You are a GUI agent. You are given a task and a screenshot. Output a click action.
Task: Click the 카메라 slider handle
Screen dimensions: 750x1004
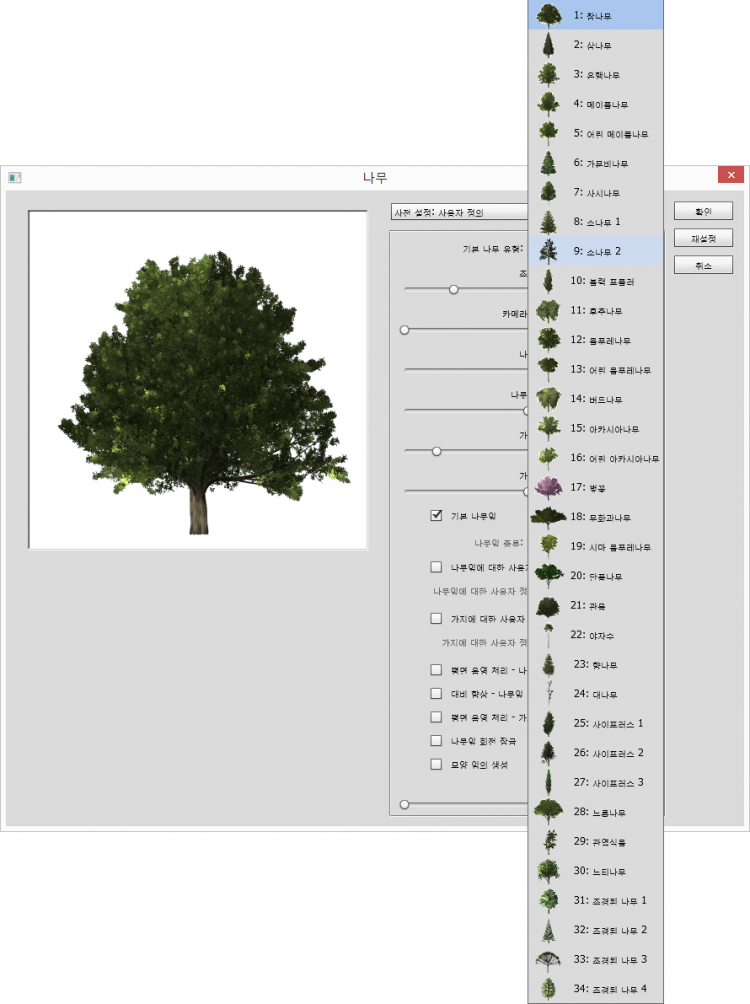pyautogui.click(x=405, y=329)
